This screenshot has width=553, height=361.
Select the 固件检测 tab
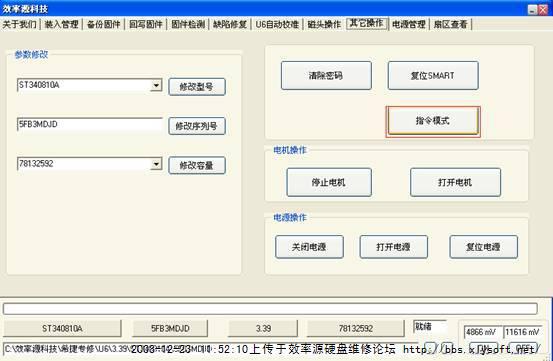pyautogui.click(x=188, y=24)
